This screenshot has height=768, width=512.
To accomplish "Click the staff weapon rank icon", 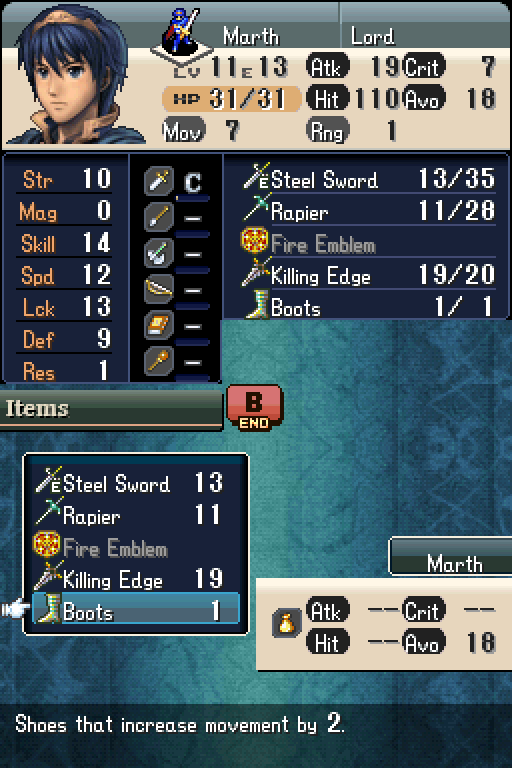I will coord(159,361).
